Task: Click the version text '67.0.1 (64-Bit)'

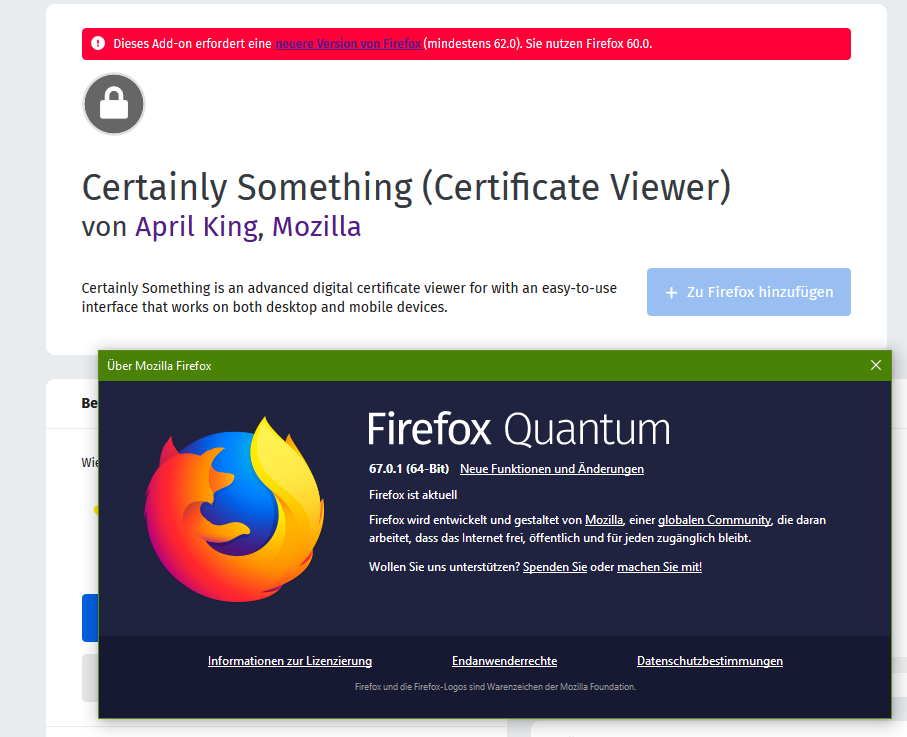Action: pos(409,469)
